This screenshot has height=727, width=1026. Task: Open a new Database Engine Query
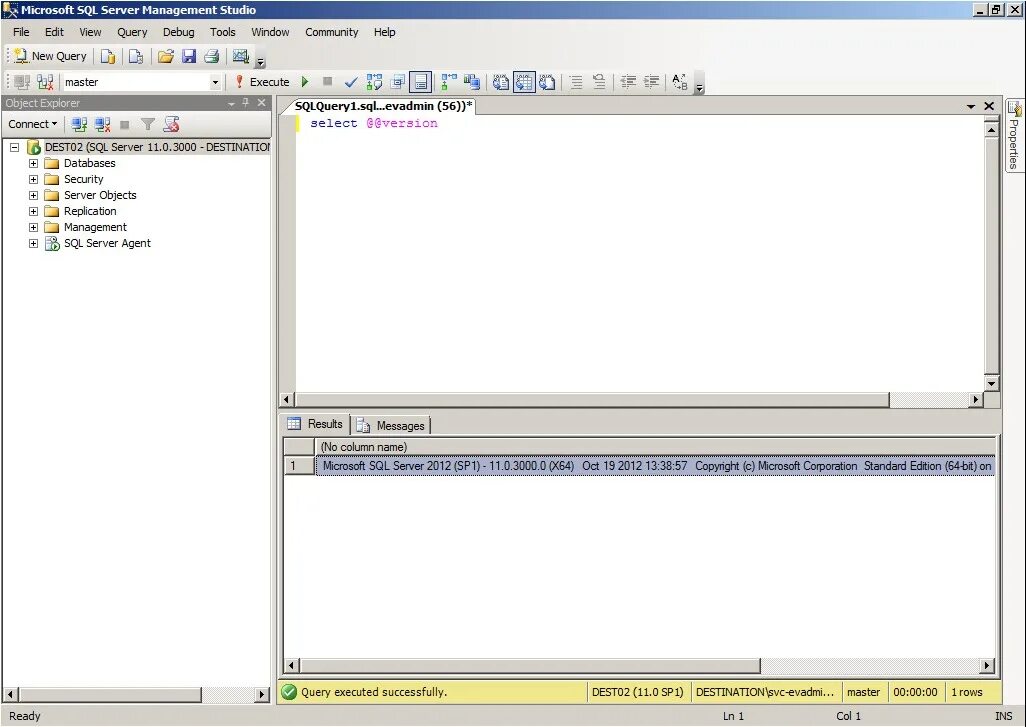108,56
